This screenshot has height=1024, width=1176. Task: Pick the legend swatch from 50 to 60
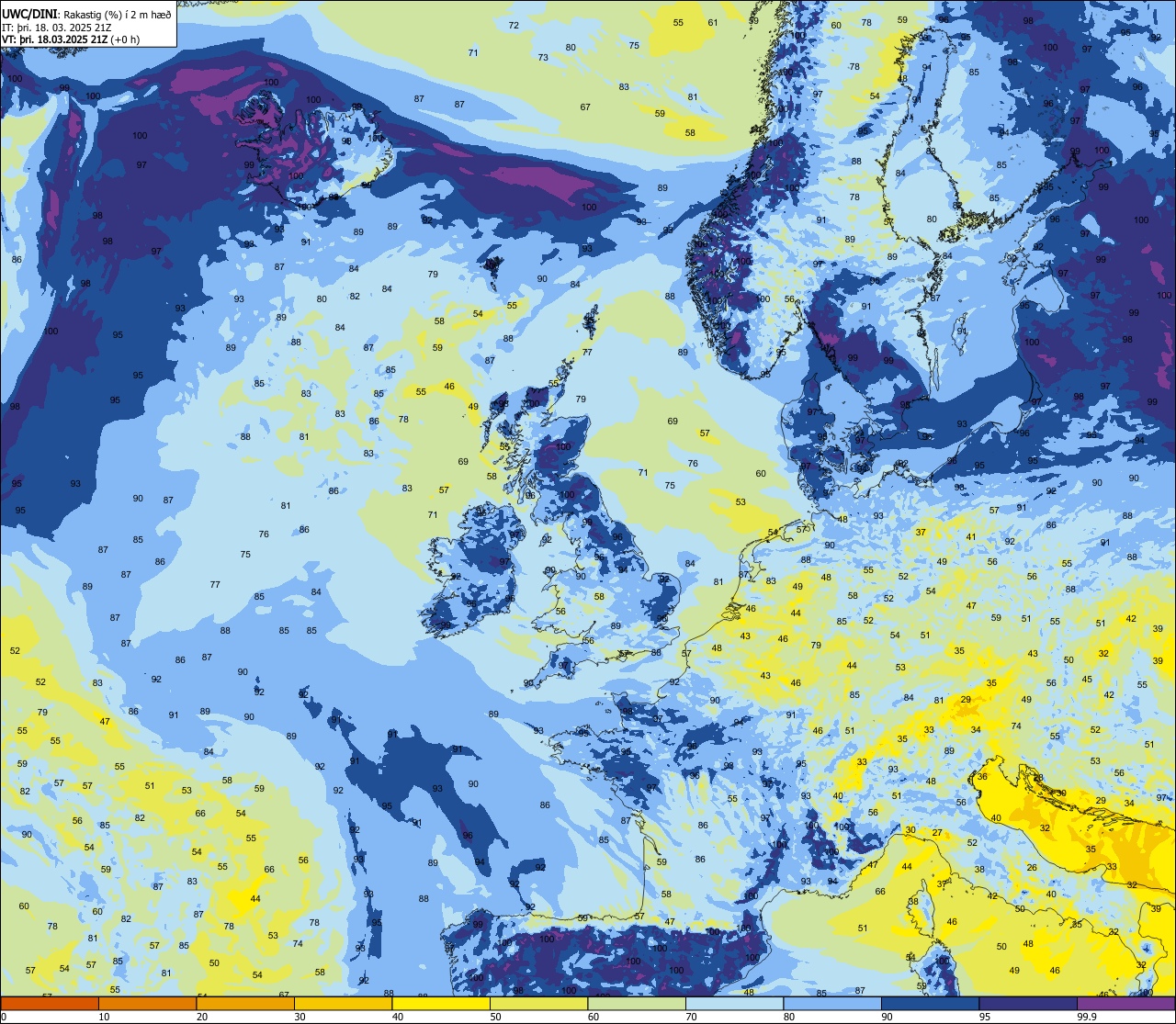click(x=538, y=1003)
